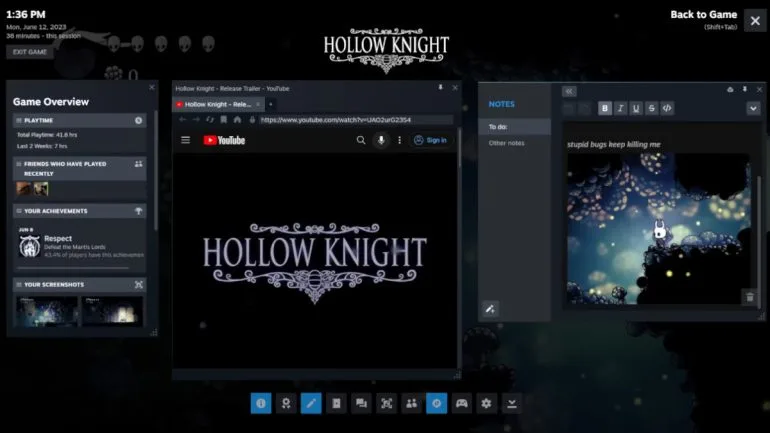Click the Hollow Knight screenshot in the note
The width and height of the screenshot is (770, 433).
coord(659,229)
